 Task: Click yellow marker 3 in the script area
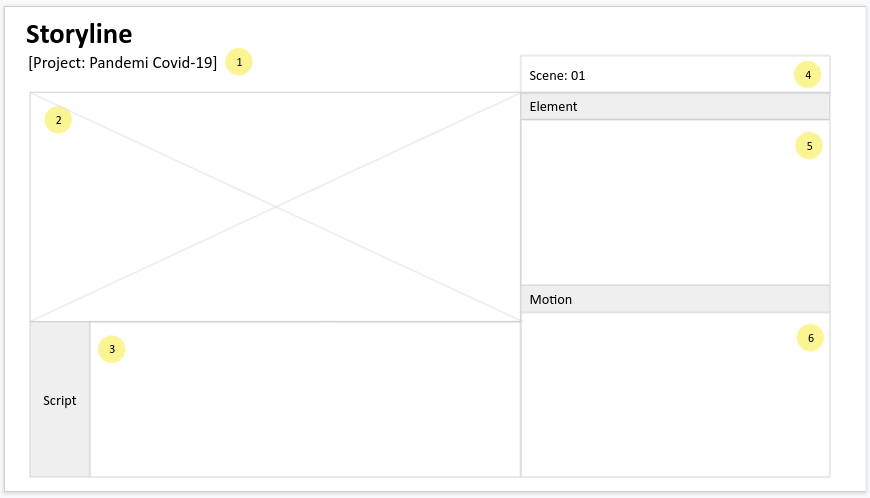[111, 349]
